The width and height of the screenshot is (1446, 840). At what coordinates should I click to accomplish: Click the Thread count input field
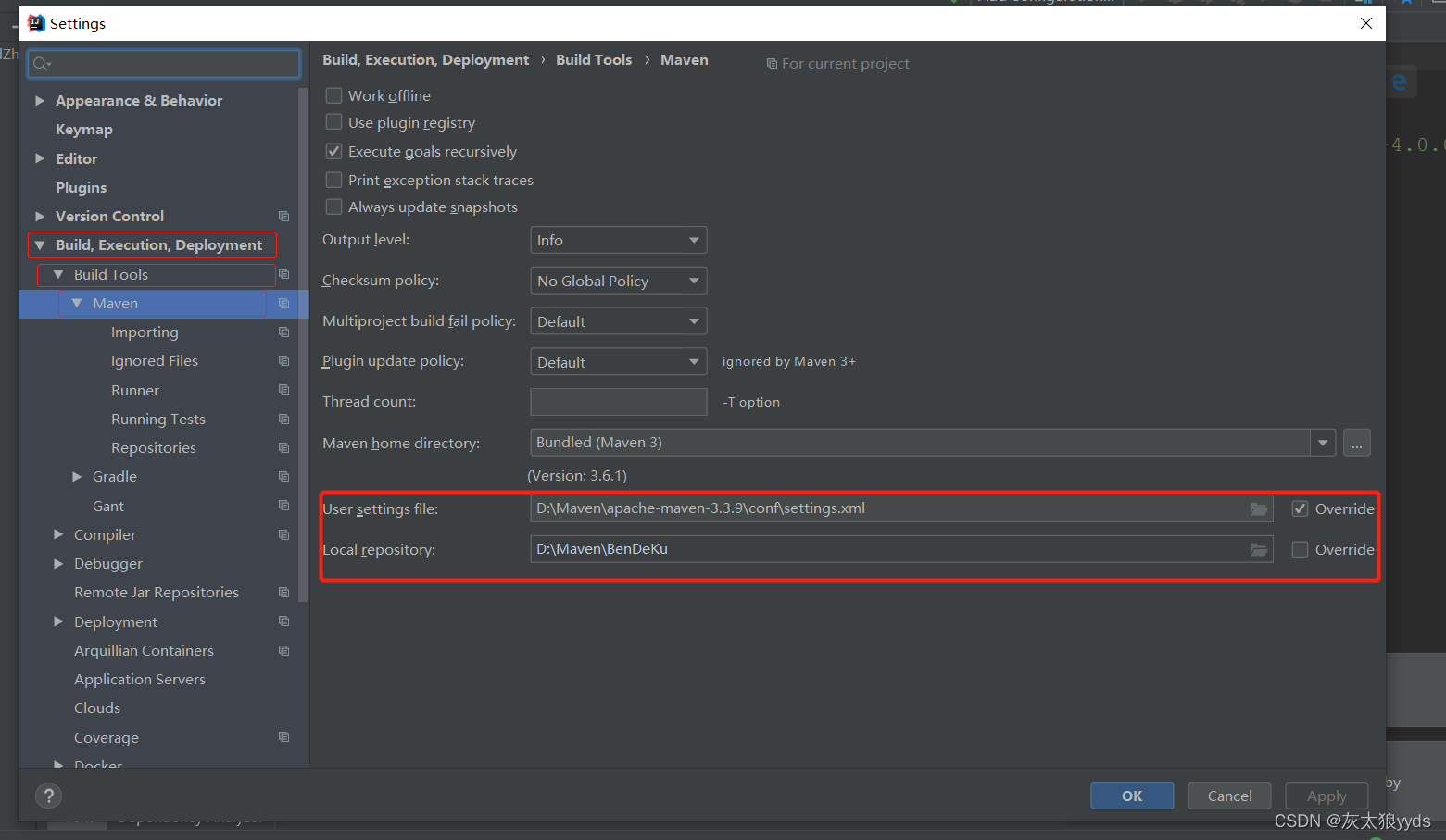619,402
